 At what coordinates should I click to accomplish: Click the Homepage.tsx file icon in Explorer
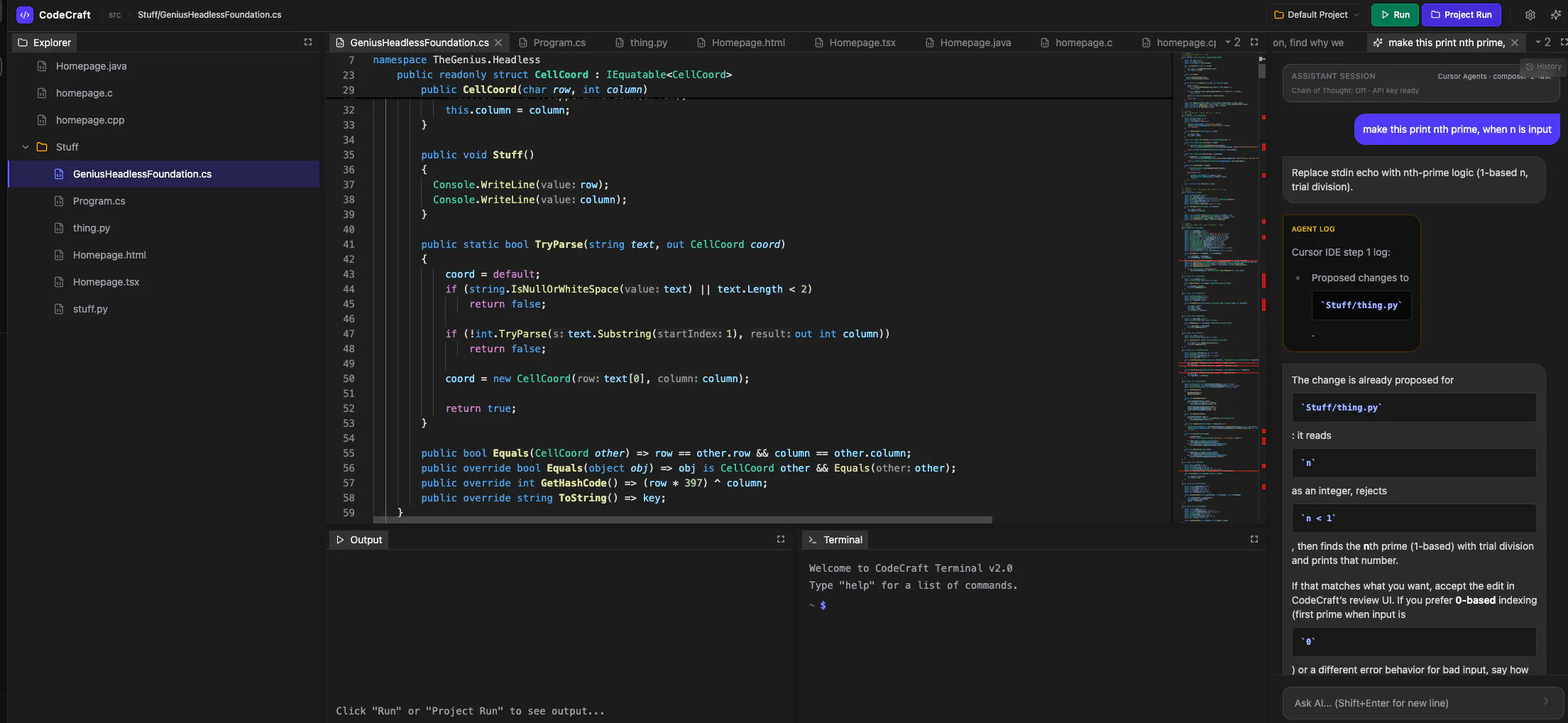click(59, 282)
